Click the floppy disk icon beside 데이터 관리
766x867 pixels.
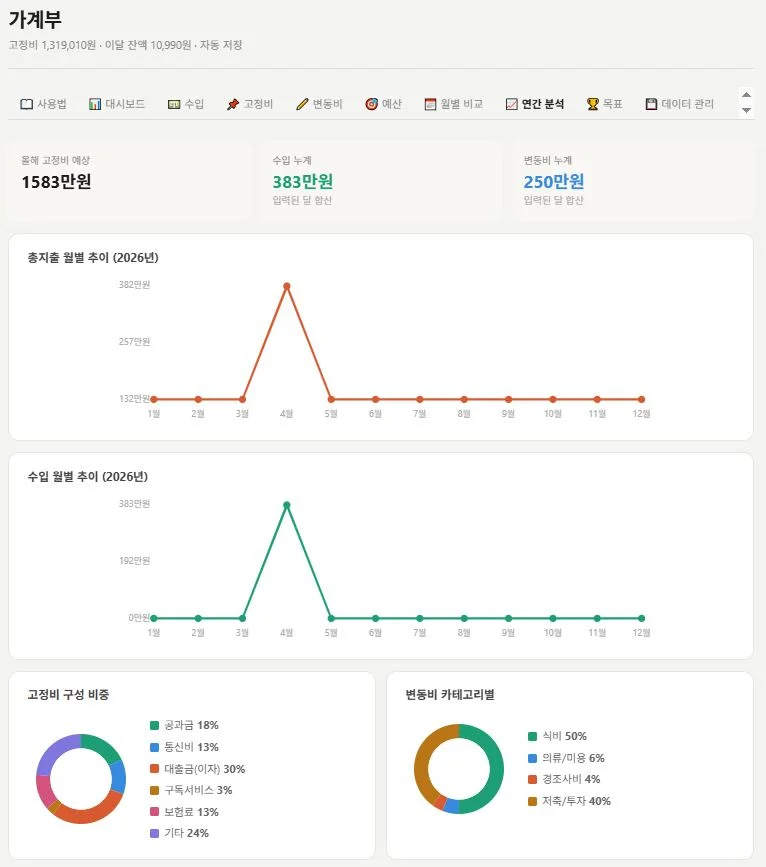coord(652,104)
